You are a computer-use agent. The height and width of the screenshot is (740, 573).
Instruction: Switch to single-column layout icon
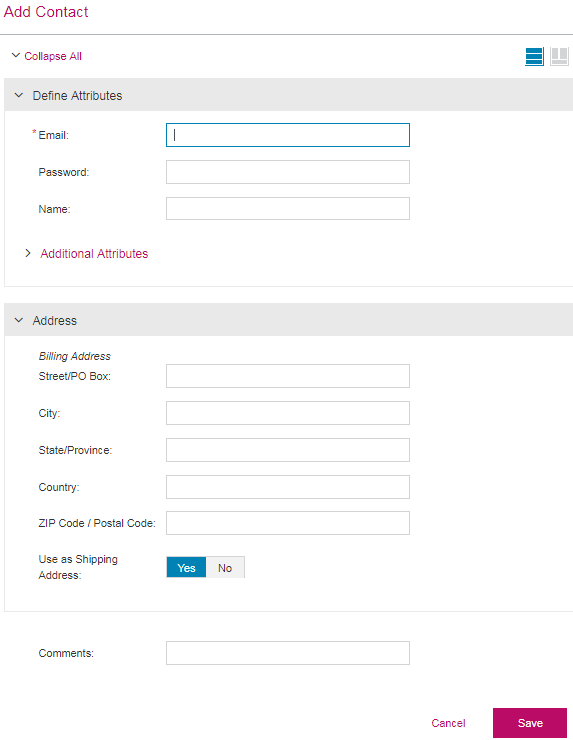point(534,57)
